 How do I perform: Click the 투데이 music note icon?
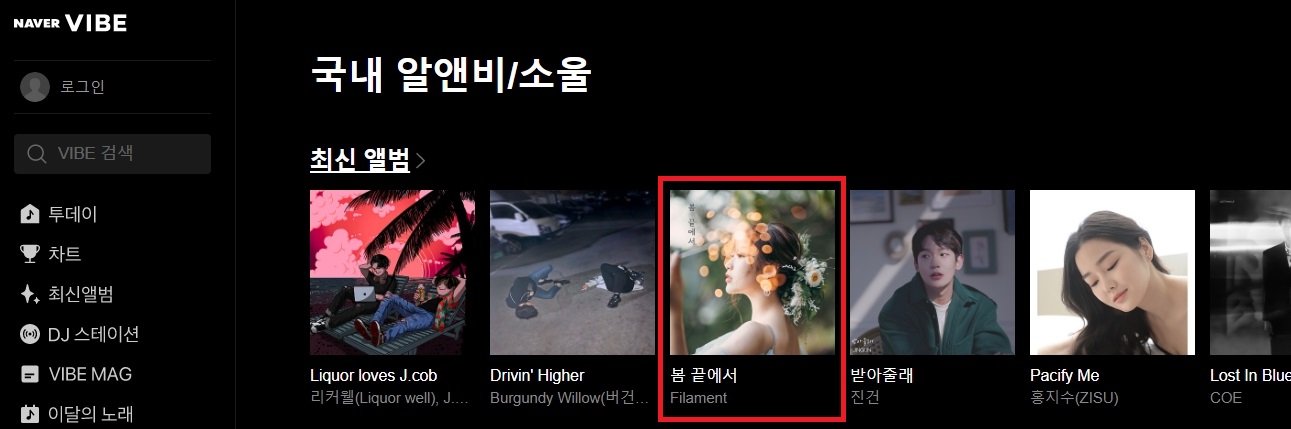pos(30,214)
